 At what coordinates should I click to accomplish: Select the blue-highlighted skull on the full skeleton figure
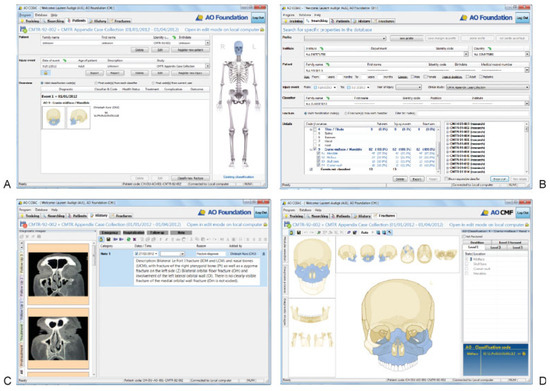pyautogui.click(x=239, y=48)
